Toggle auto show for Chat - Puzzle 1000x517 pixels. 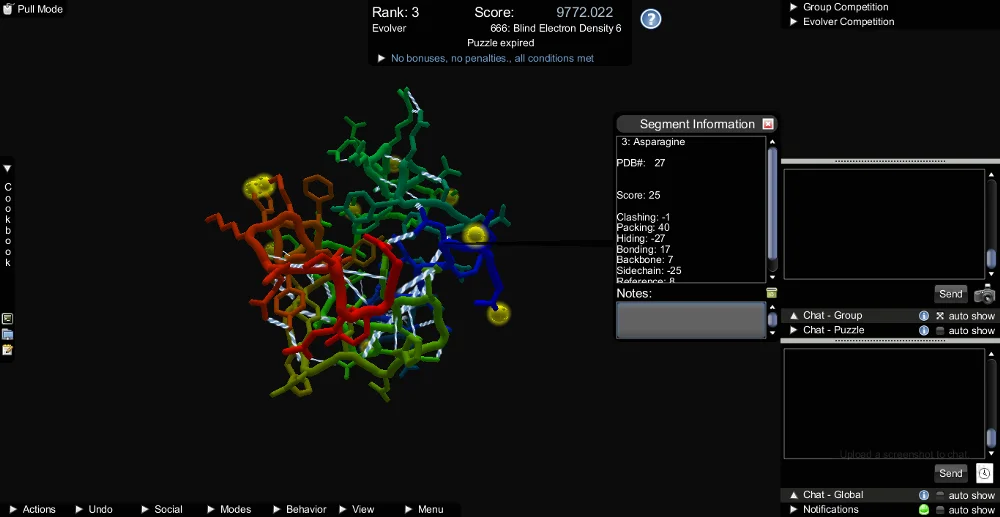940,331
